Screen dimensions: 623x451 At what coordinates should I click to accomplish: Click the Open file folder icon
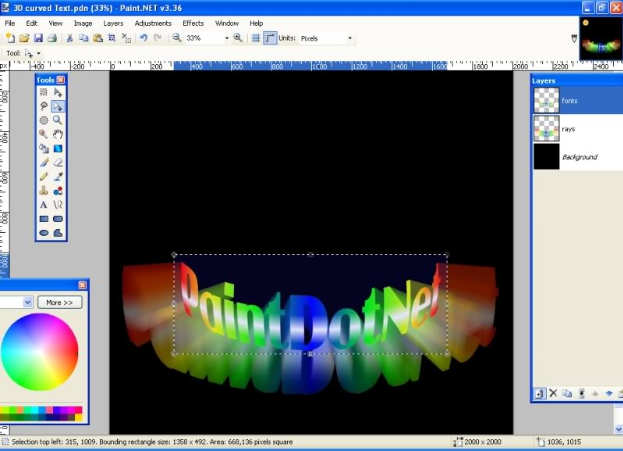click(x=24, y=38)
